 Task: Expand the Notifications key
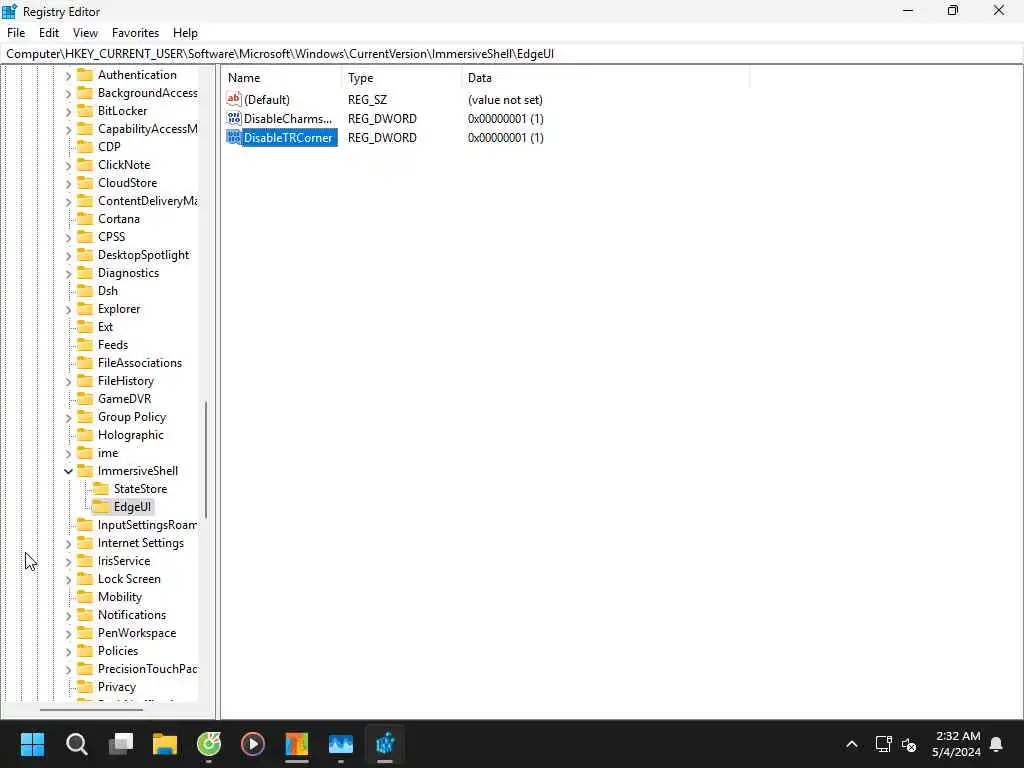point(68,616)
